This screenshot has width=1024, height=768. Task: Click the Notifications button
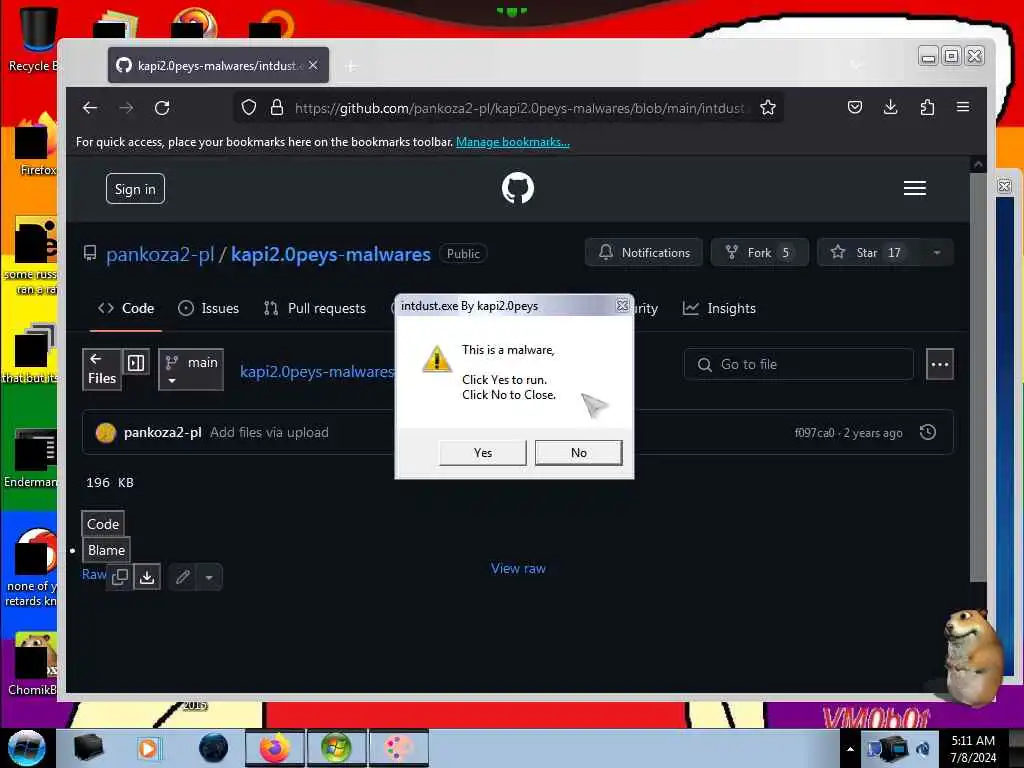(x=644, y=253)
